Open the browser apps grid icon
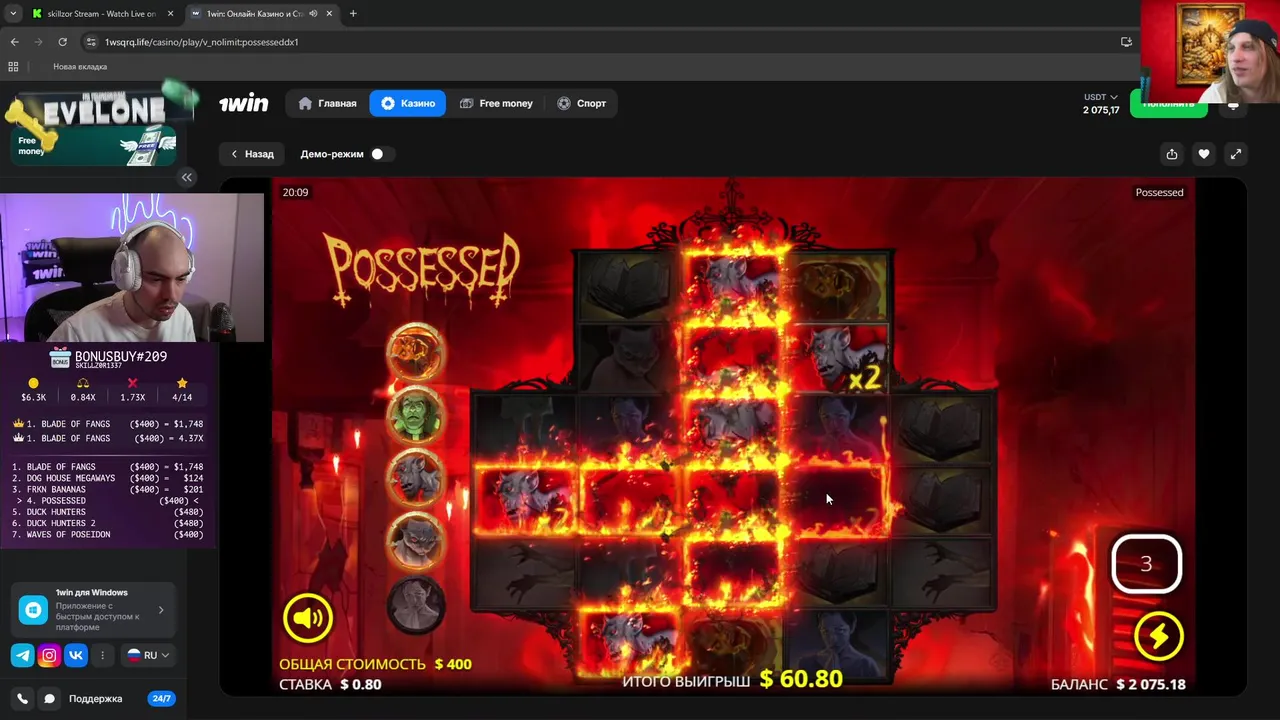 13,66
